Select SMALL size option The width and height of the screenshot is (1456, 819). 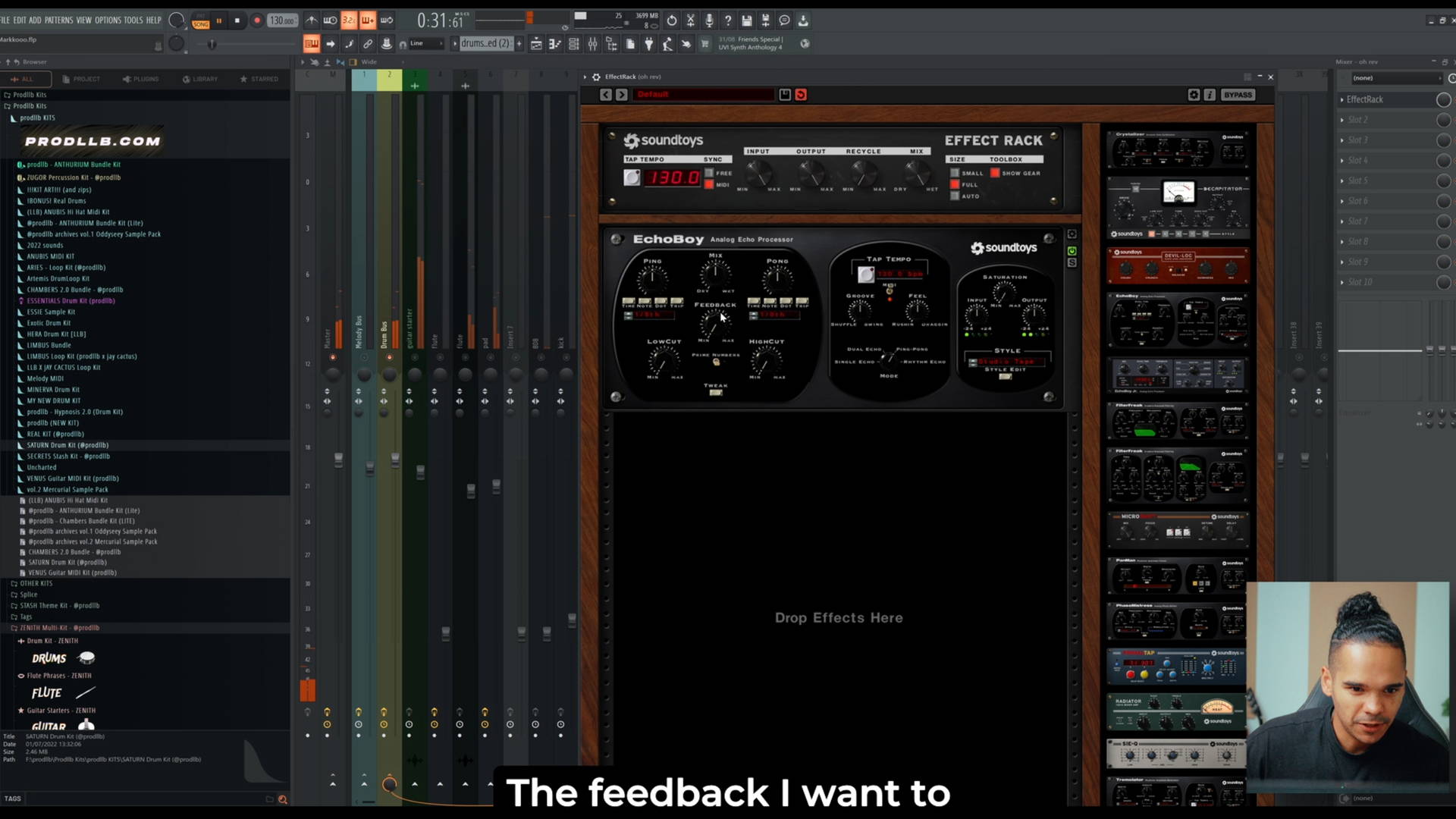point(955,173)
